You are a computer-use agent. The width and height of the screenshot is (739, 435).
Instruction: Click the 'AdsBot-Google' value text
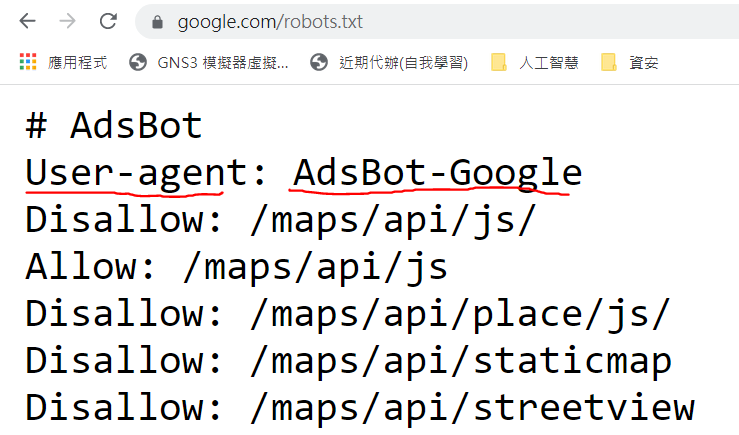point(437,174)
